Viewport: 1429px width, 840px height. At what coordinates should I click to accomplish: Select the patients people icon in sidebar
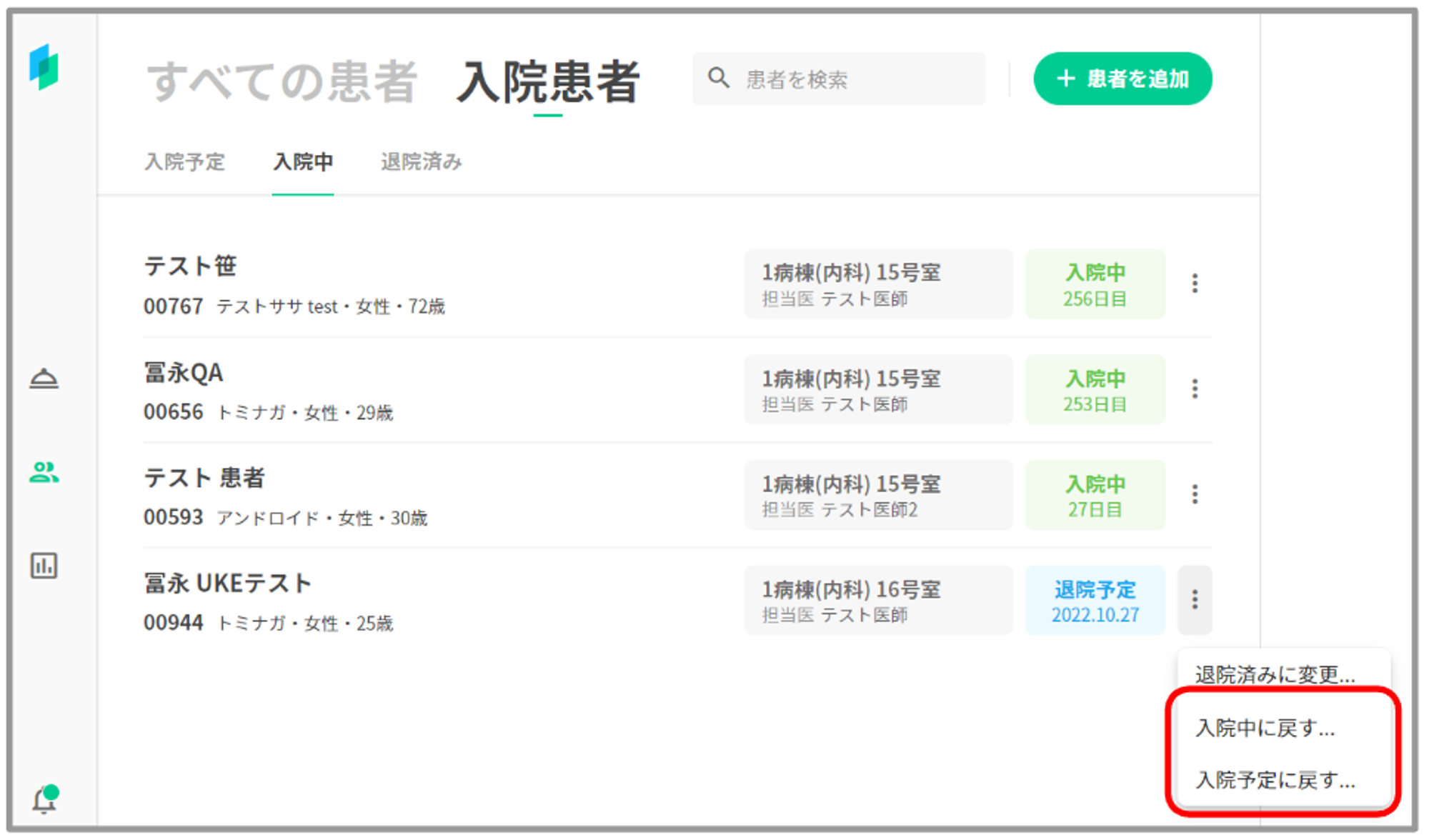pos(44,472)
